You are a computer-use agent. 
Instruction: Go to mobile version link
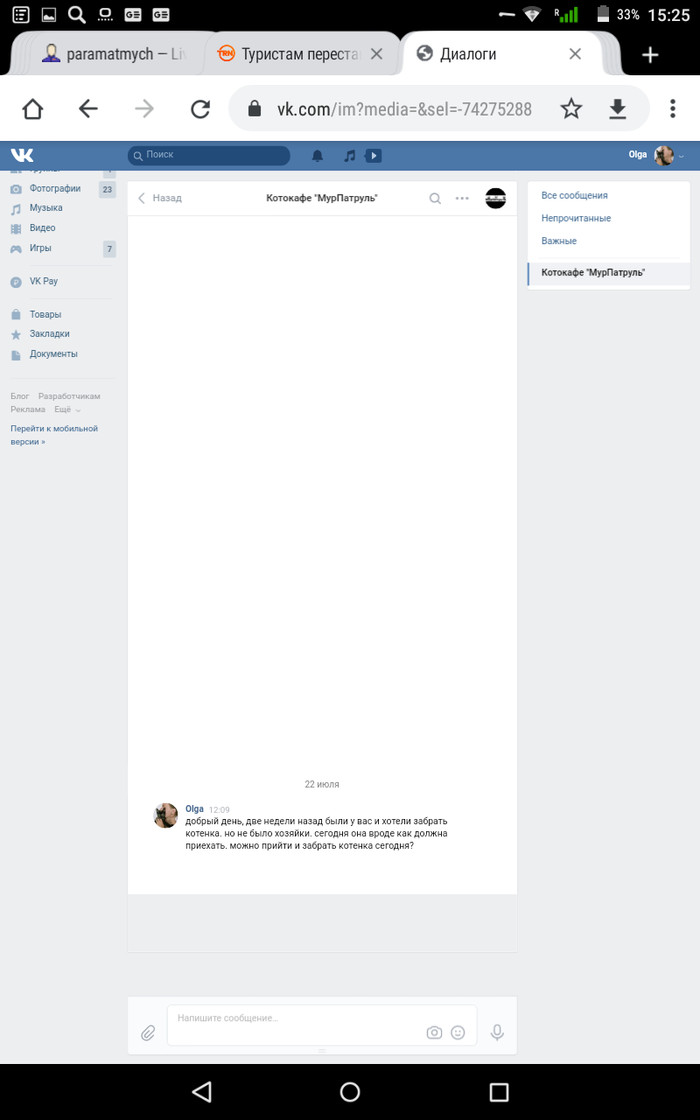54,435
